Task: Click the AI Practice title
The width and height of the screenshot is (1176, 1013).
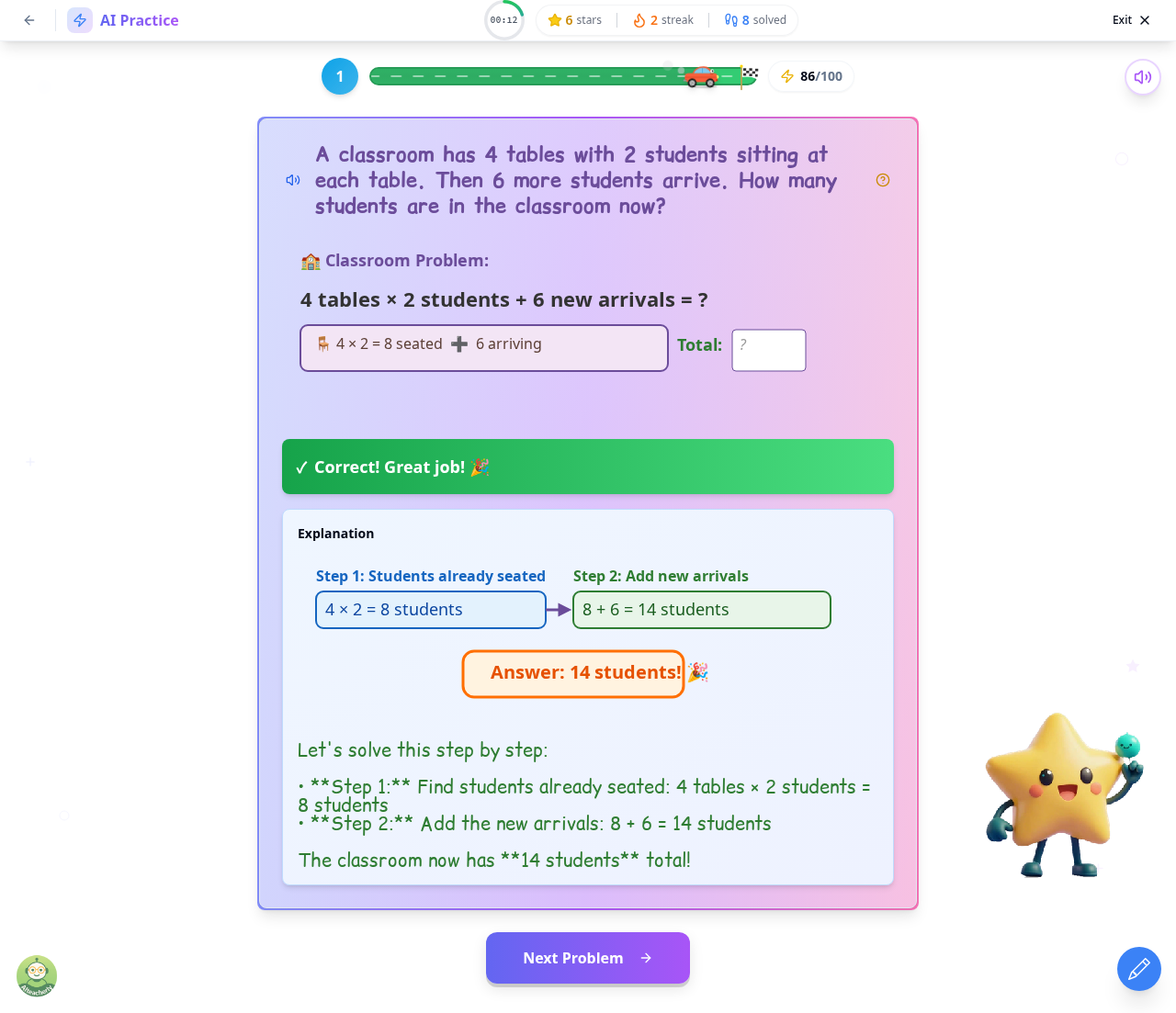Action: 140,20
